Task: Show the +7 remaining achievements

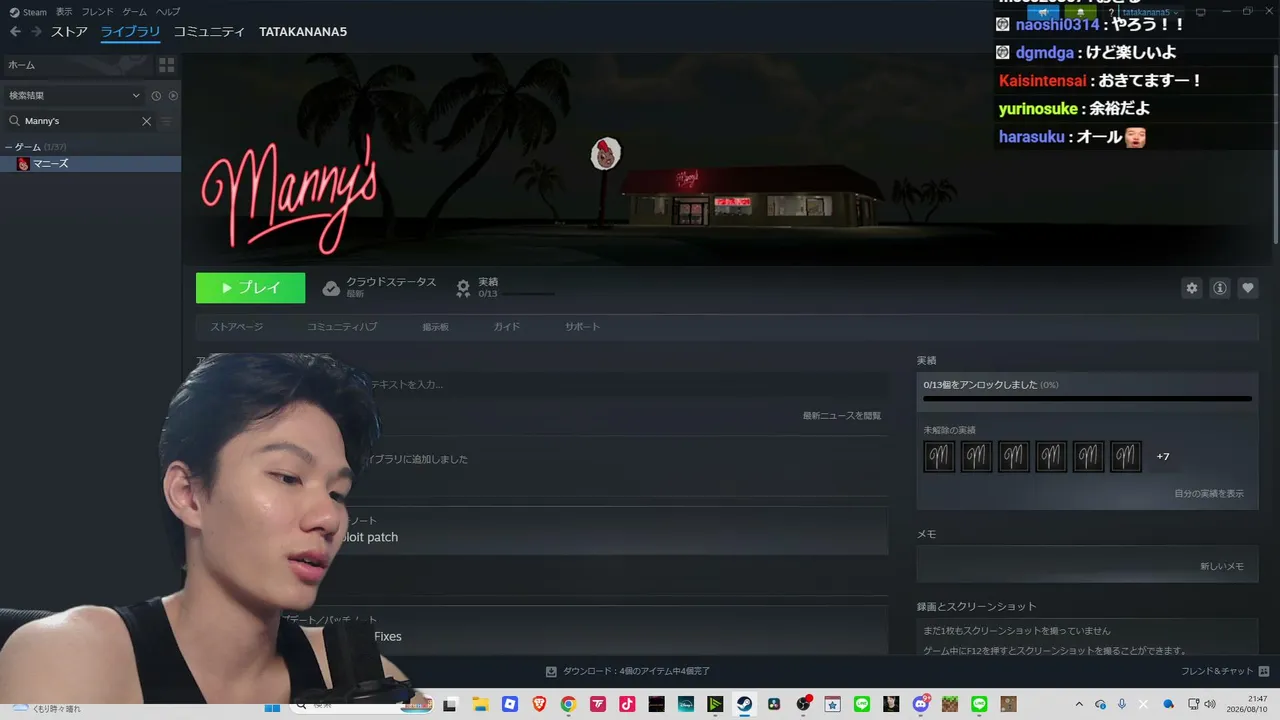Action: 1163,457
